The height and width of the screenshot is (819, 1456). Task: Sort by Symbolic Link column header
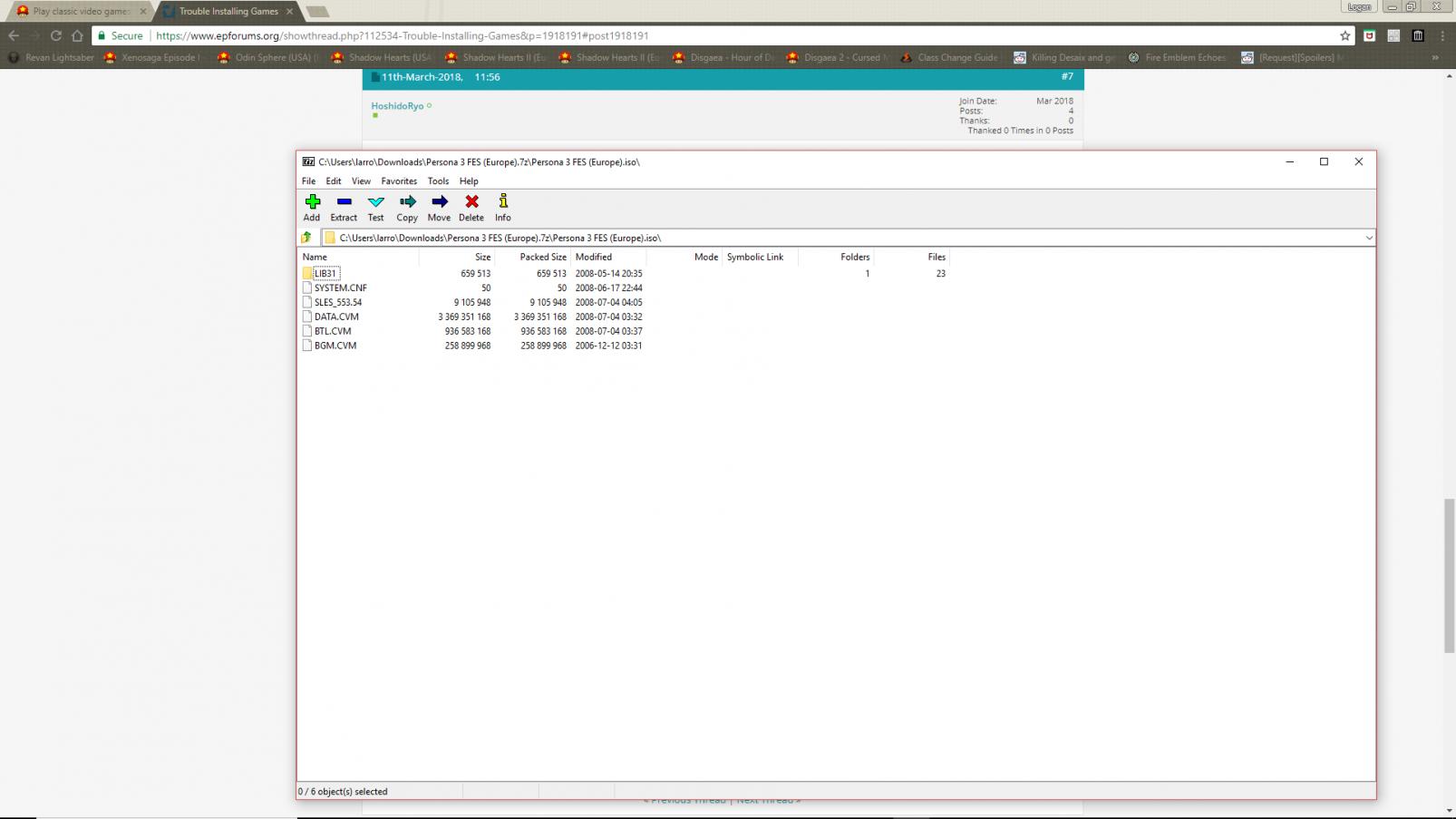tap(760, 257)
